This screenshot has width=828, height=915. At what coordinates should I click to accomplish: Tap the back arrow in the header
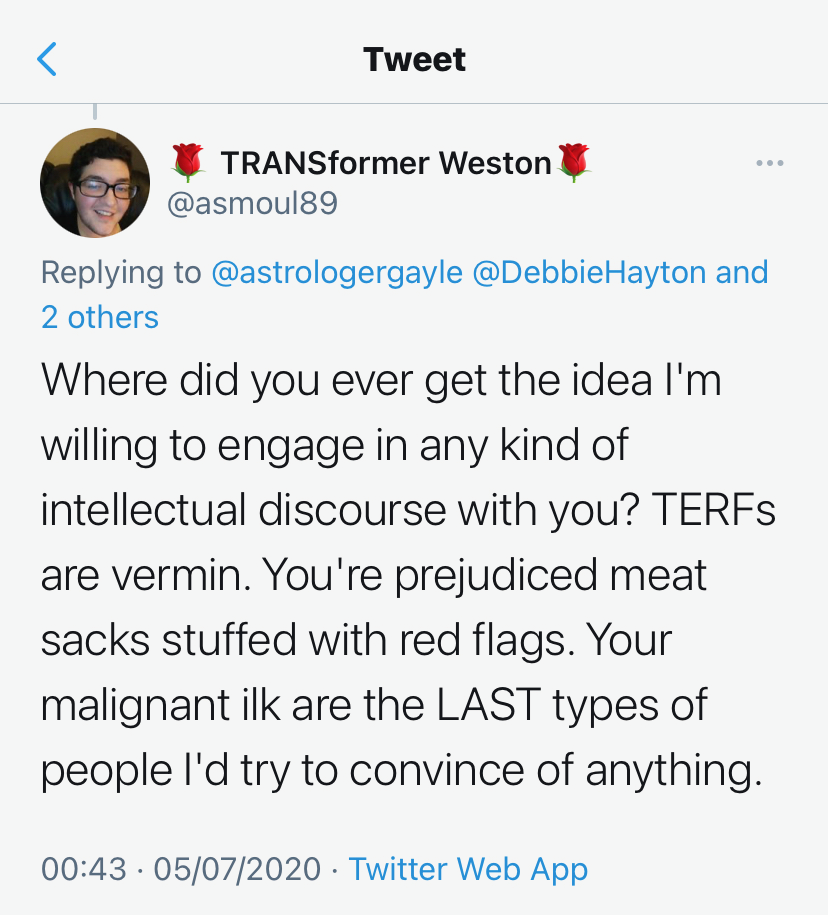tap(47, 60)
